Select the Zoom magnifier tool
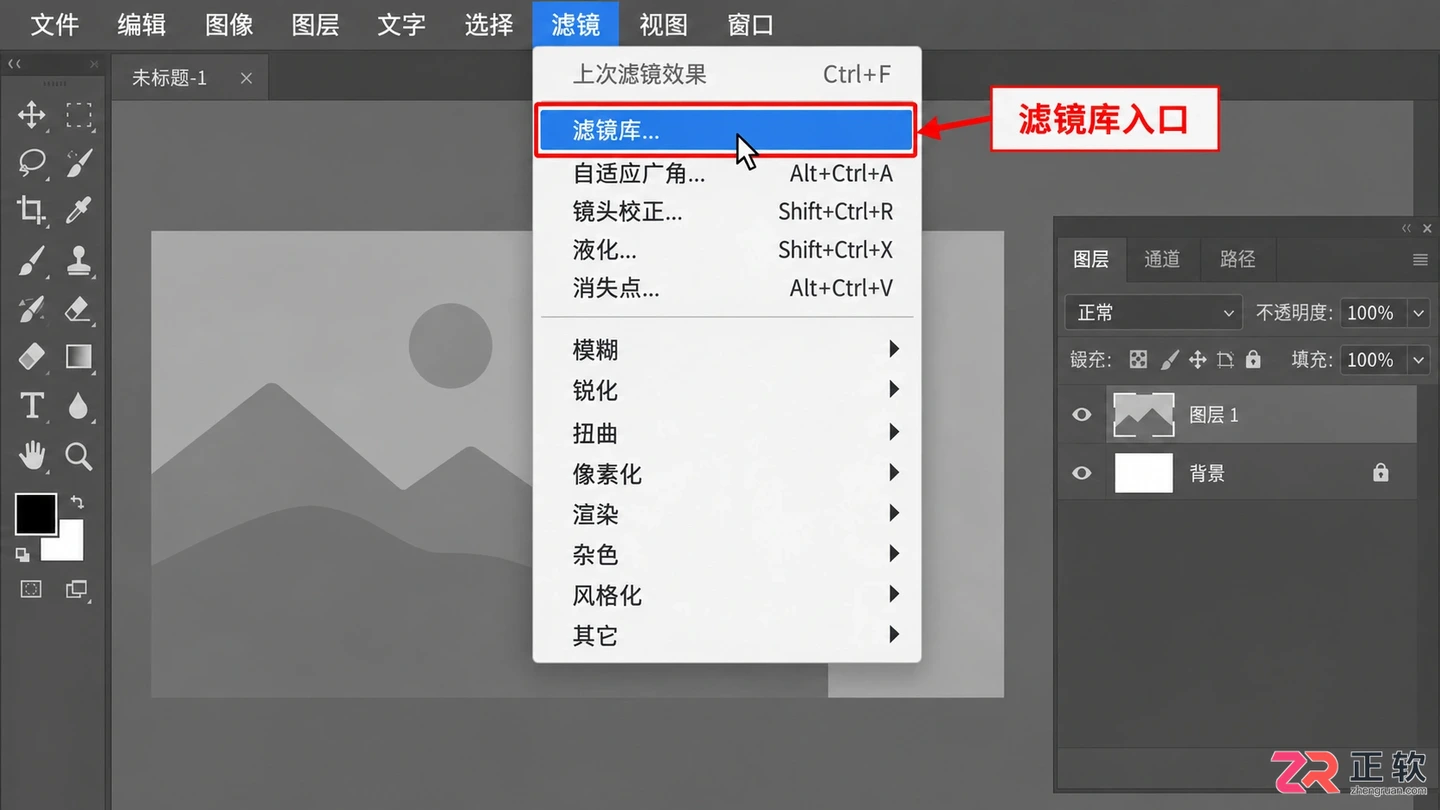 tap(79, 456)
